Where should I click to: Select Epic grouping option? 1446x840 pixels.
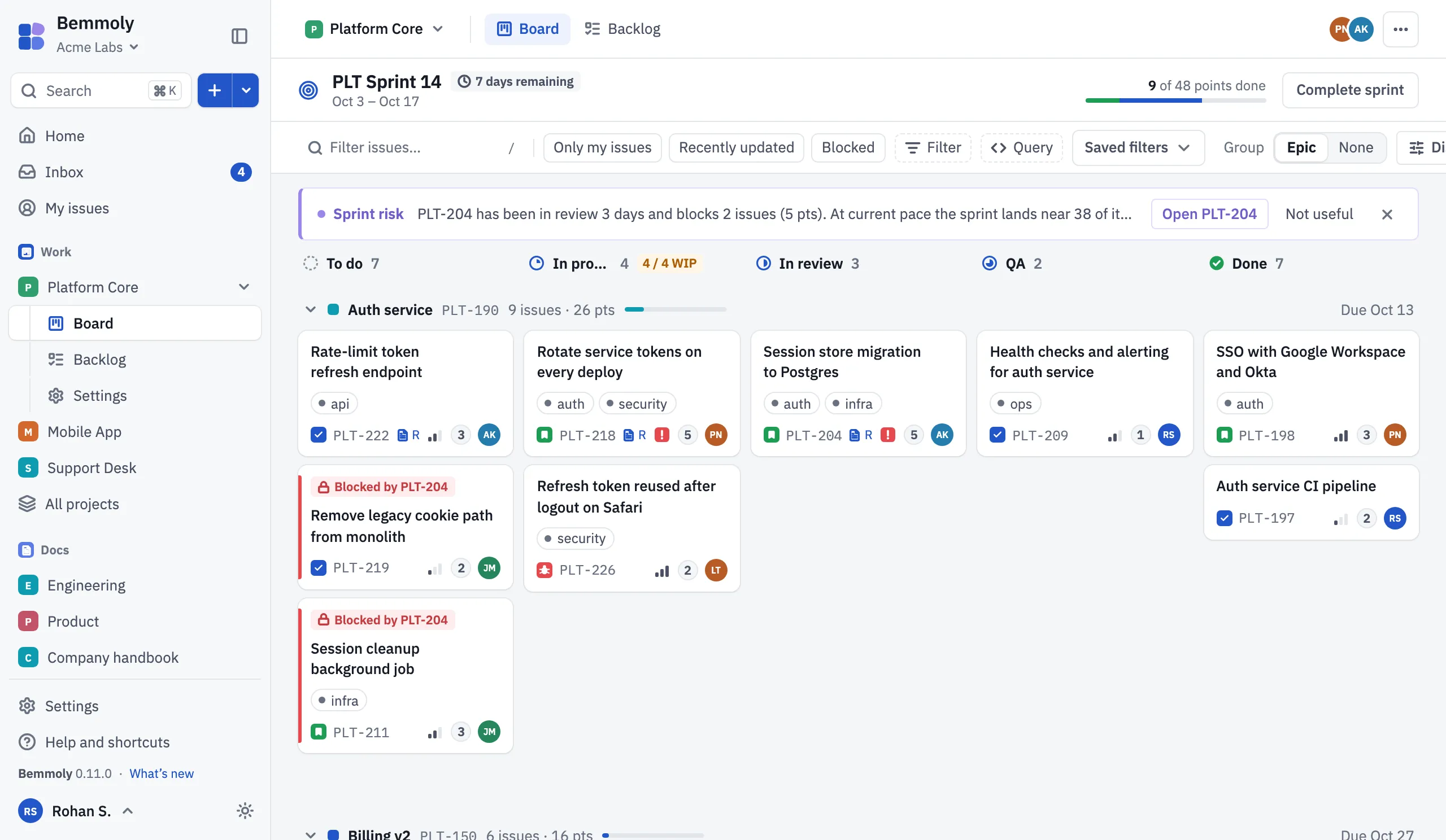click(1301, 147)
